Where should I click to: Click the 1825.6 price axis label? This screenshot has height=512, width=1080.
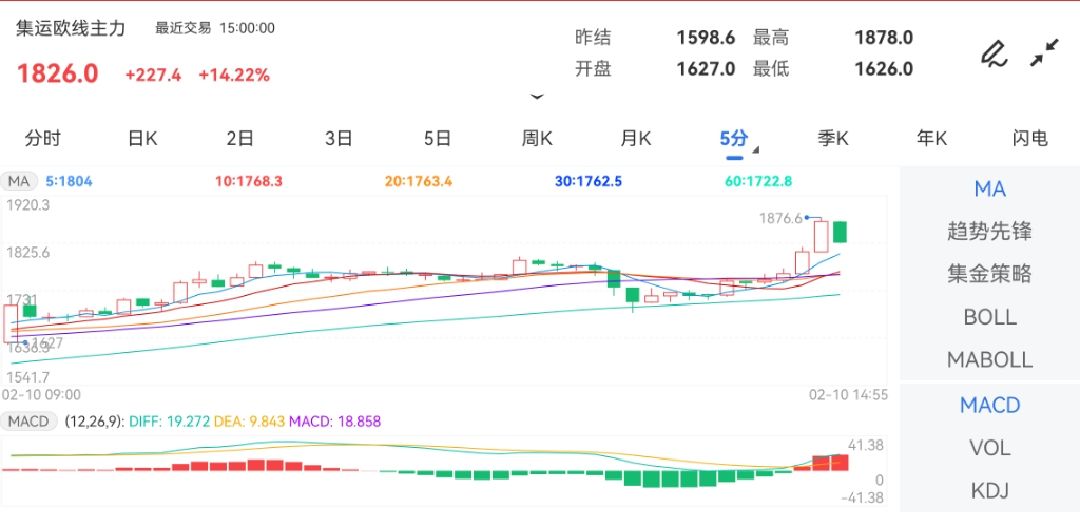(x=28, y=253)
